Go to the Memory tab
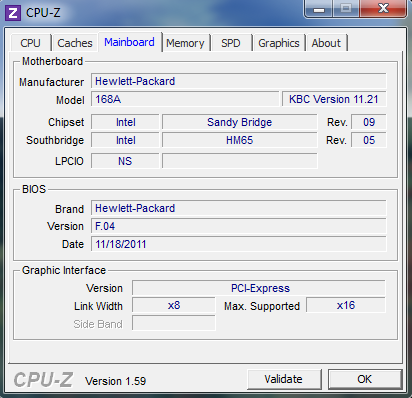Viewport: 412px width, 398px height. tap(185, 43)
